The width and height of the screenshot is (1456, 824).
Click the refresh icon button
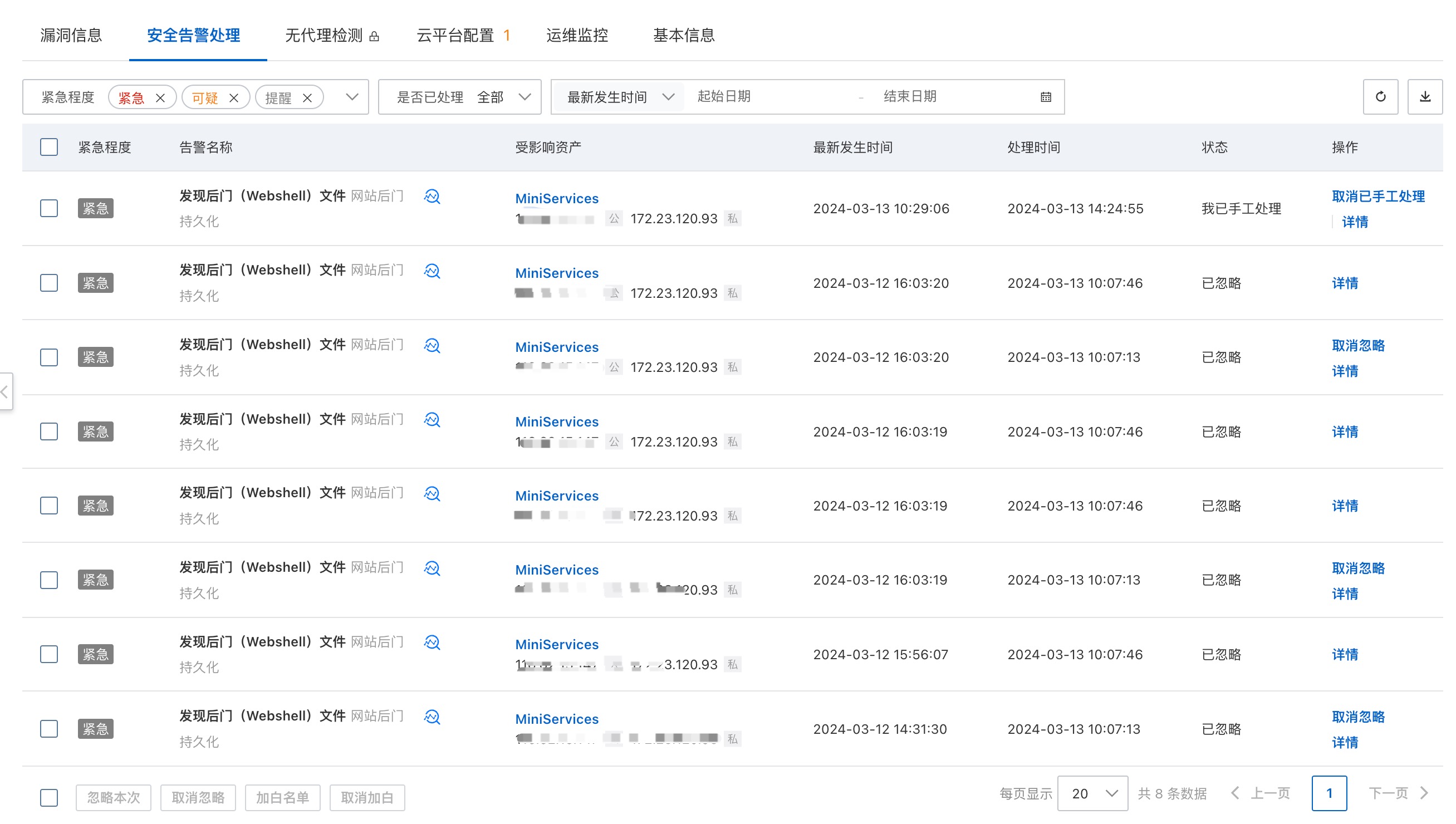coord(1380,97)
